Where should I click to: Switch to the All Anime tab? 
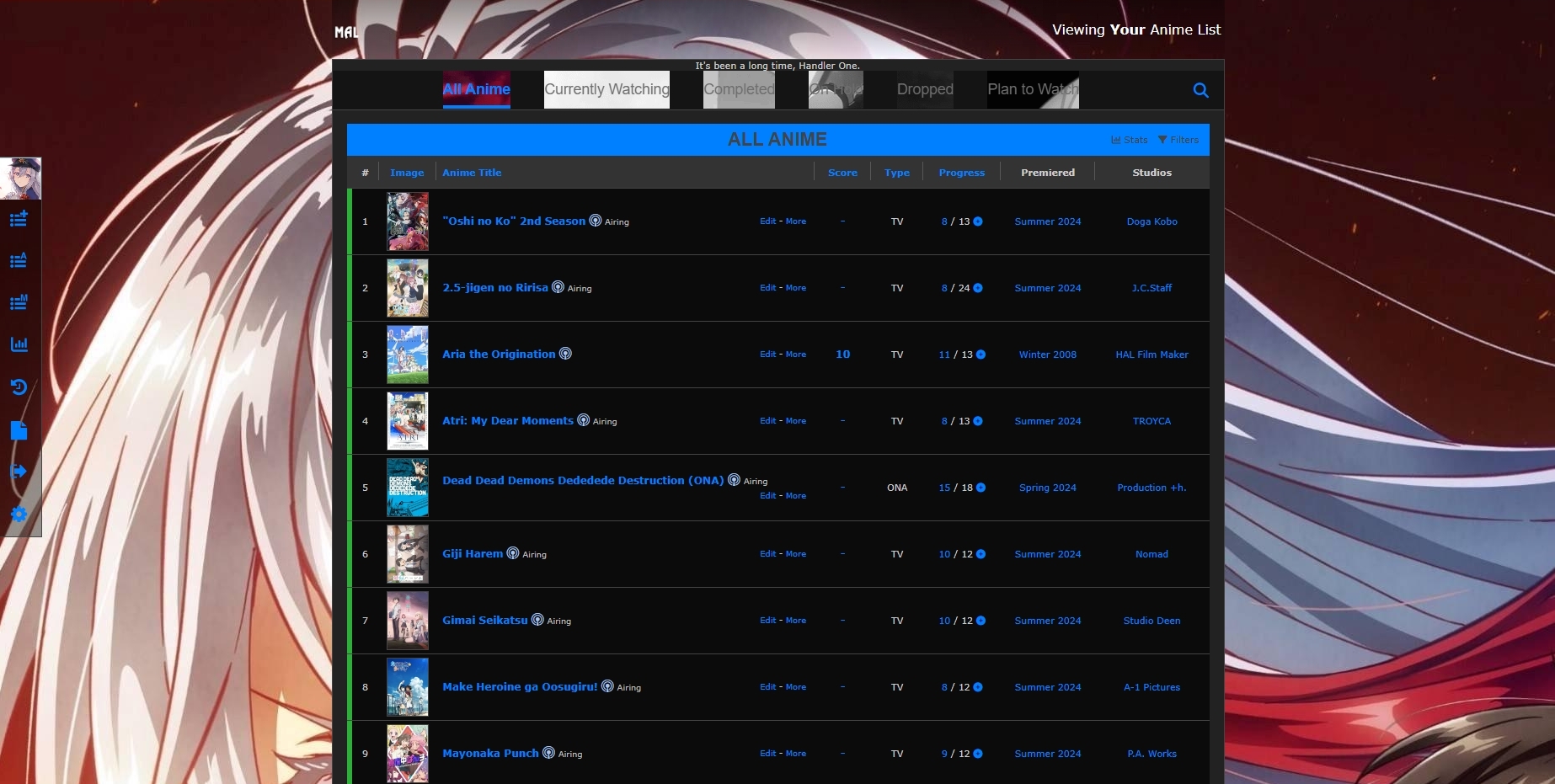click(x=477, y=89)
